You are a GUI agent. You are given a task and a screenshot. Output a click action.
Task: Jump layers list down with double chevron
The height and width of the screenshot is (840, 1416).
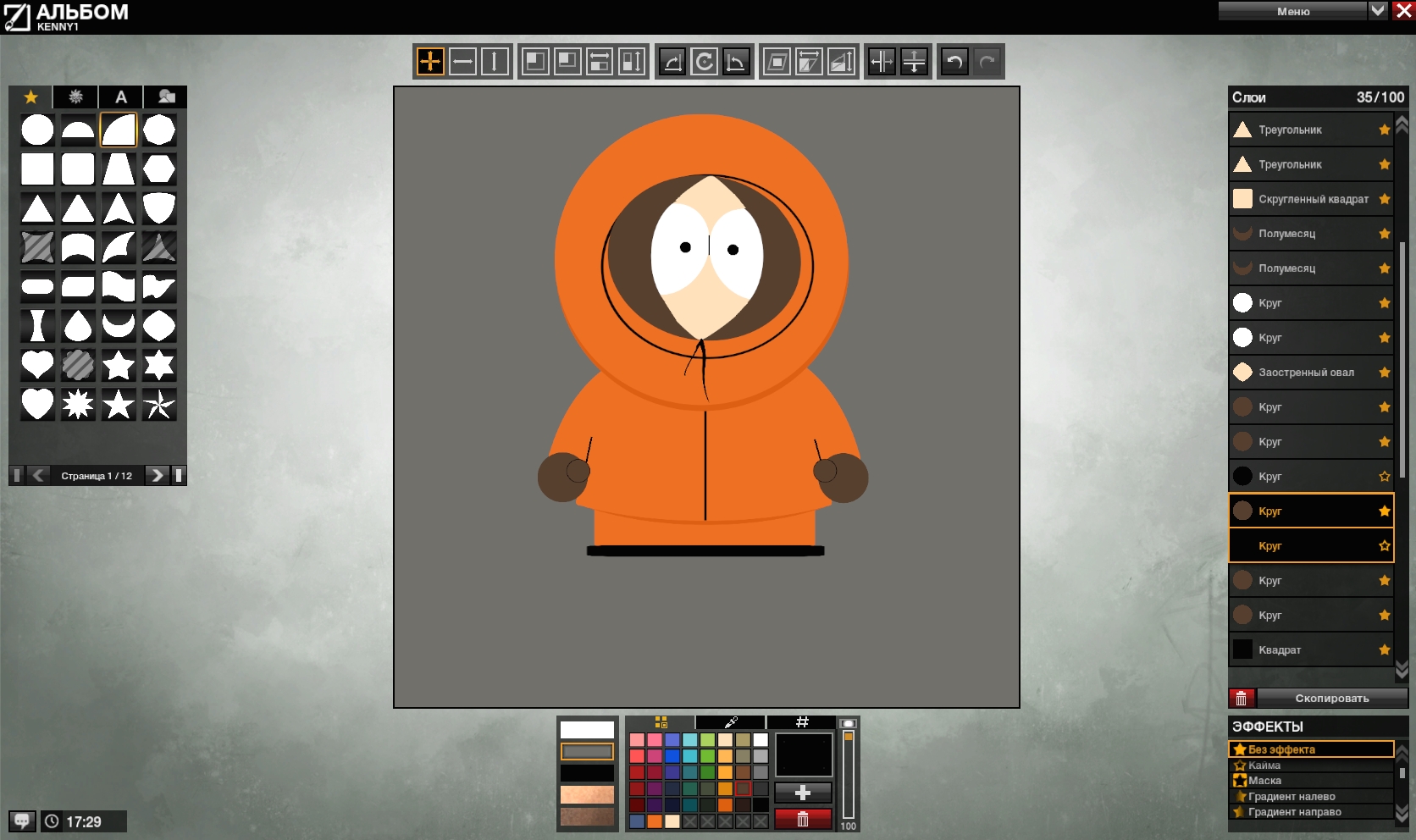click(1402, 670)
